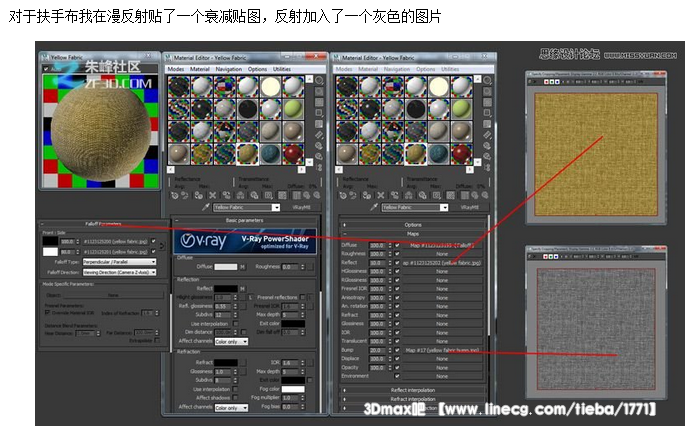The image size is (685, 426).
Task: Click Select by Material icon in Basic parameters editor
Action: [319, 157]
